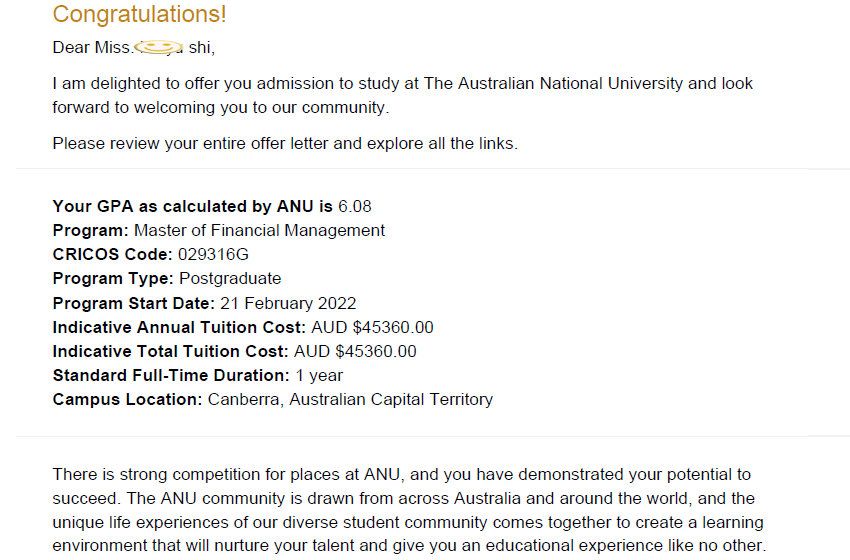Select the GPA value 6.08
This screenshot has width=850, height=560.
(x=355, y=207)
